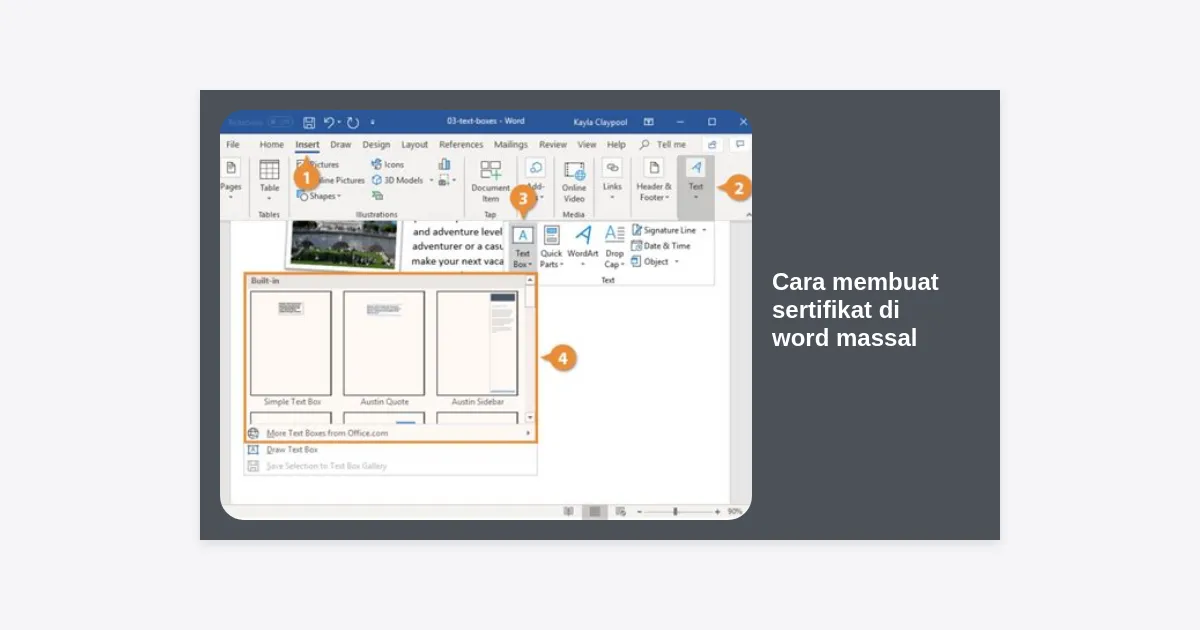Open the Table insert icon

[x=270, y=169]
